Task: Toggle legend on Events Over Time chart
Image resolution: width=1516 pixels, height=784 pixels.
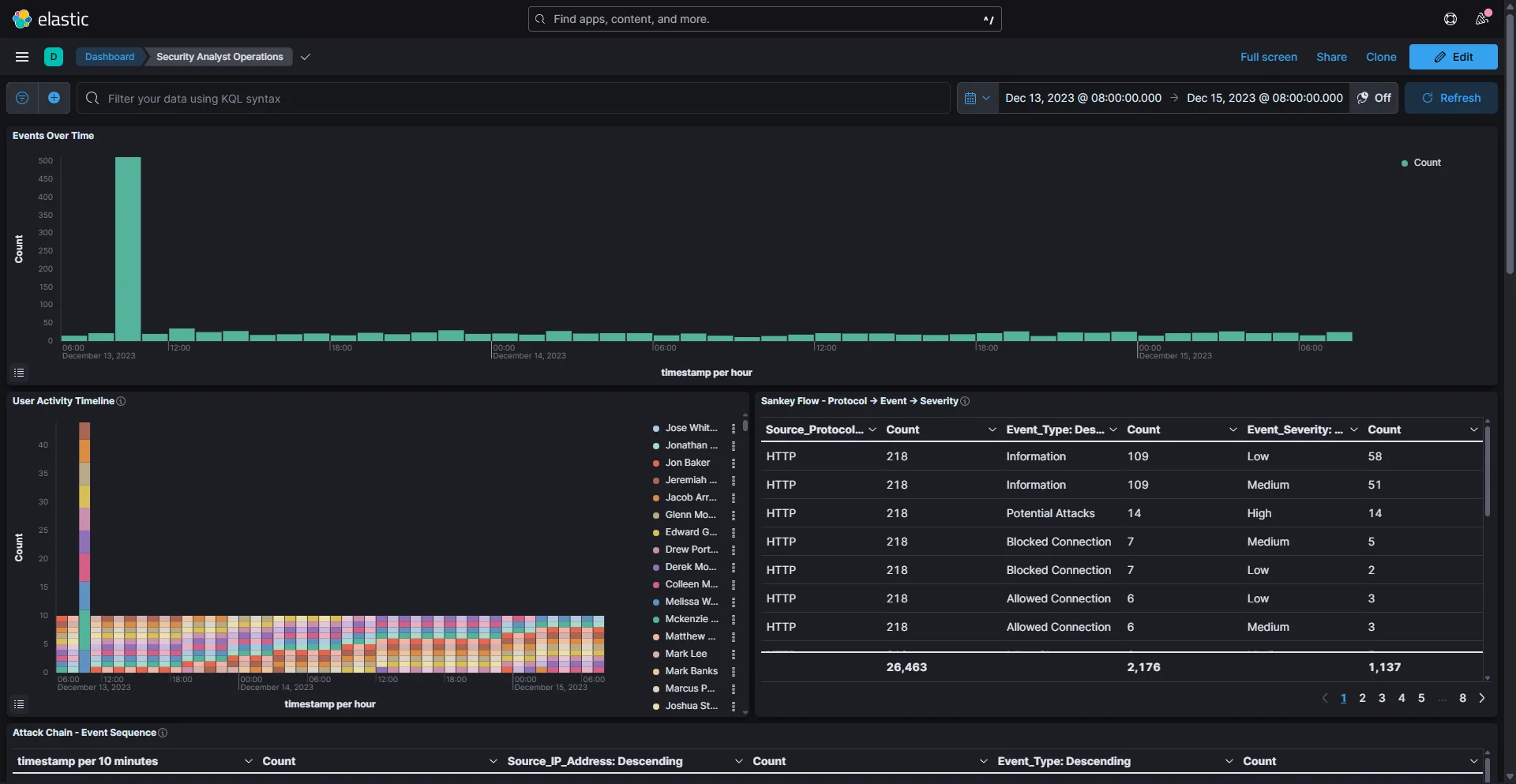Action: pos(19,373)
